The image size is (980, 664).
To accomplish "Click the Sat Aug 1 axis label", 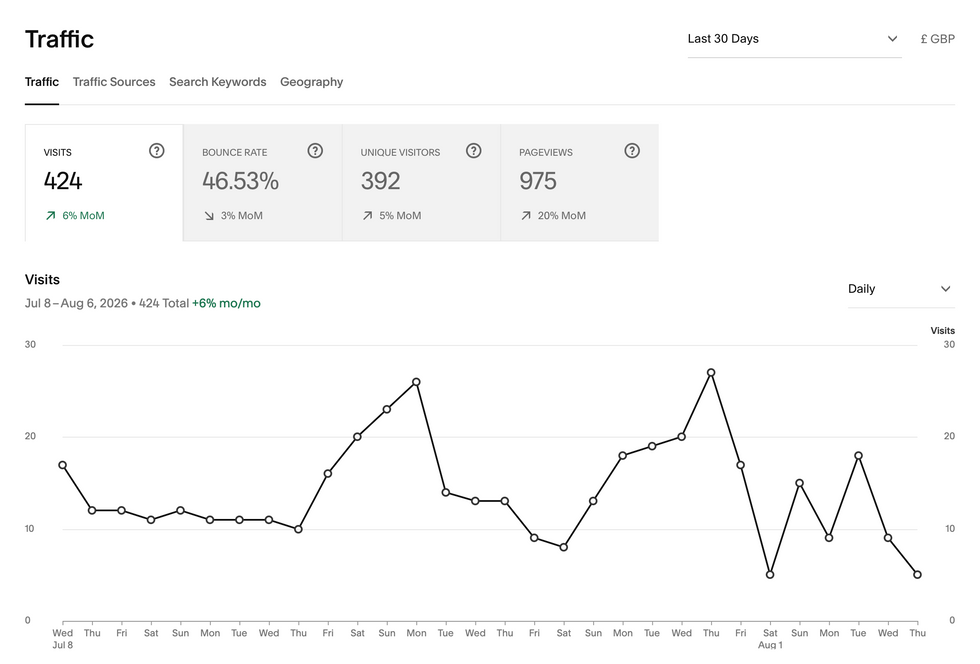I will pyautogui.click(x=770, y=638).
